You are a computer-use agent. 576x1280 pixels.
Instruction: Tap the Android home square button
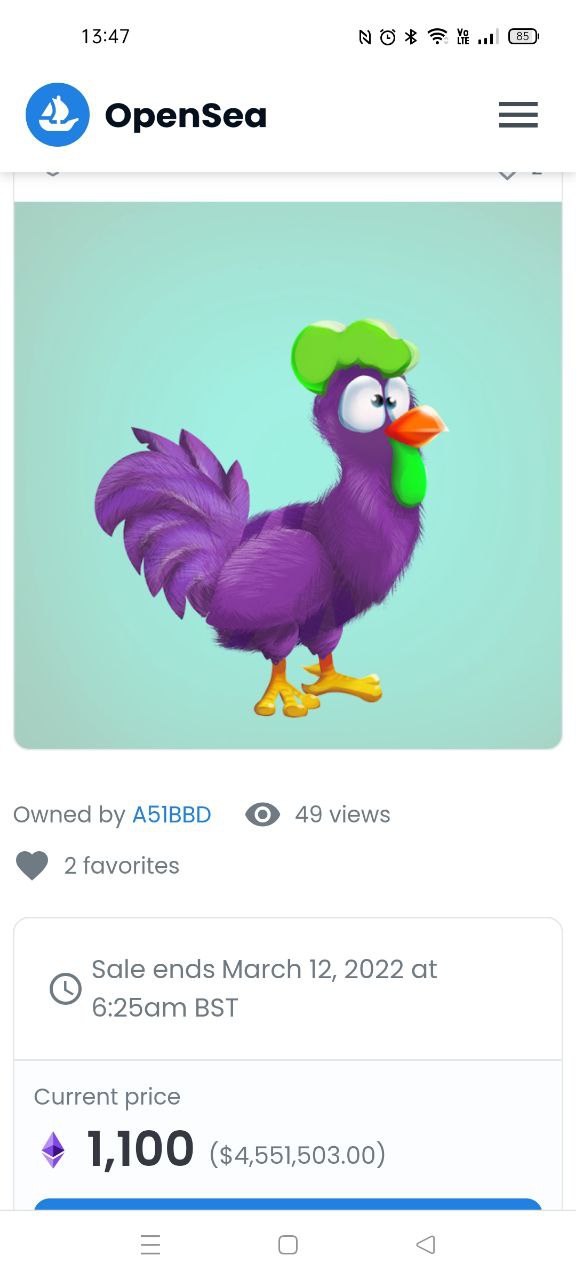(288, 1245)
